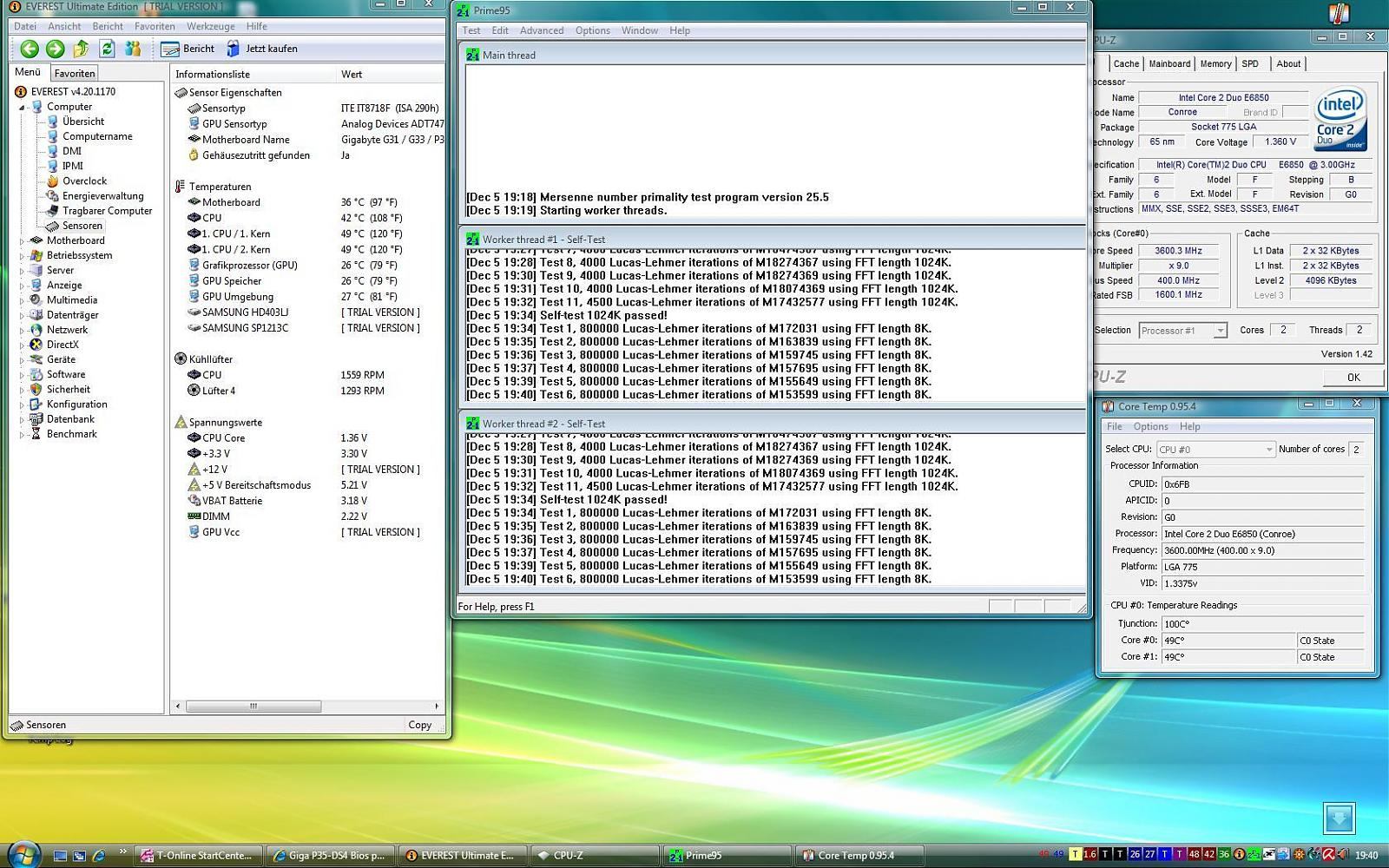
Task: Click the Main thread window icon in Prime95
Action: (472, 55)
